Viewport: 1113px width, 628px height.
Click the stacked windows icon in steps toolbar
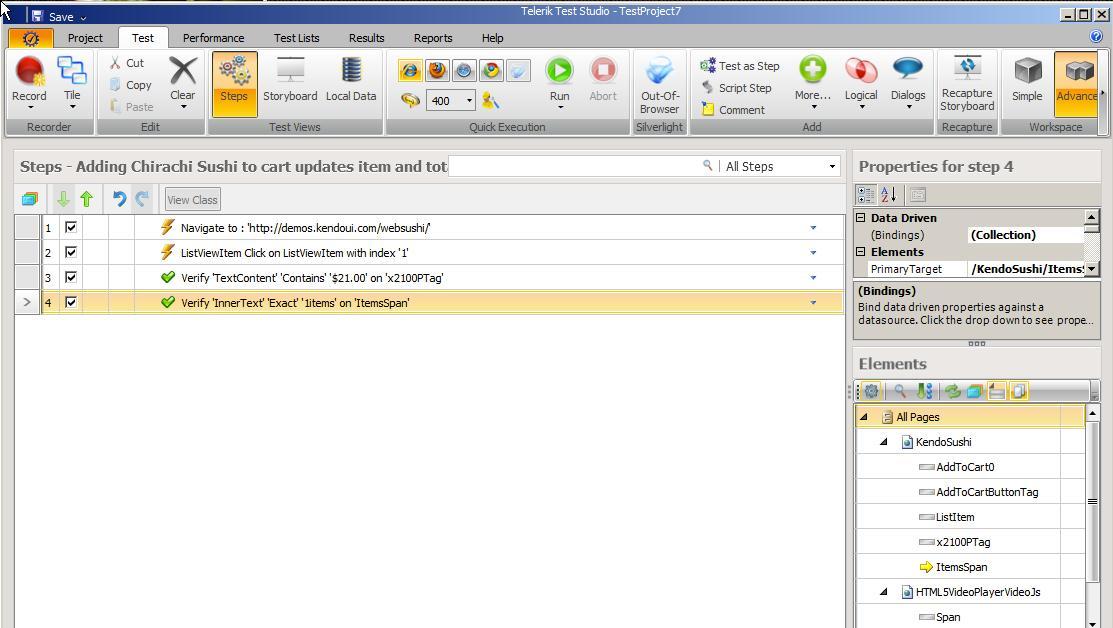(x=29, y=199)
